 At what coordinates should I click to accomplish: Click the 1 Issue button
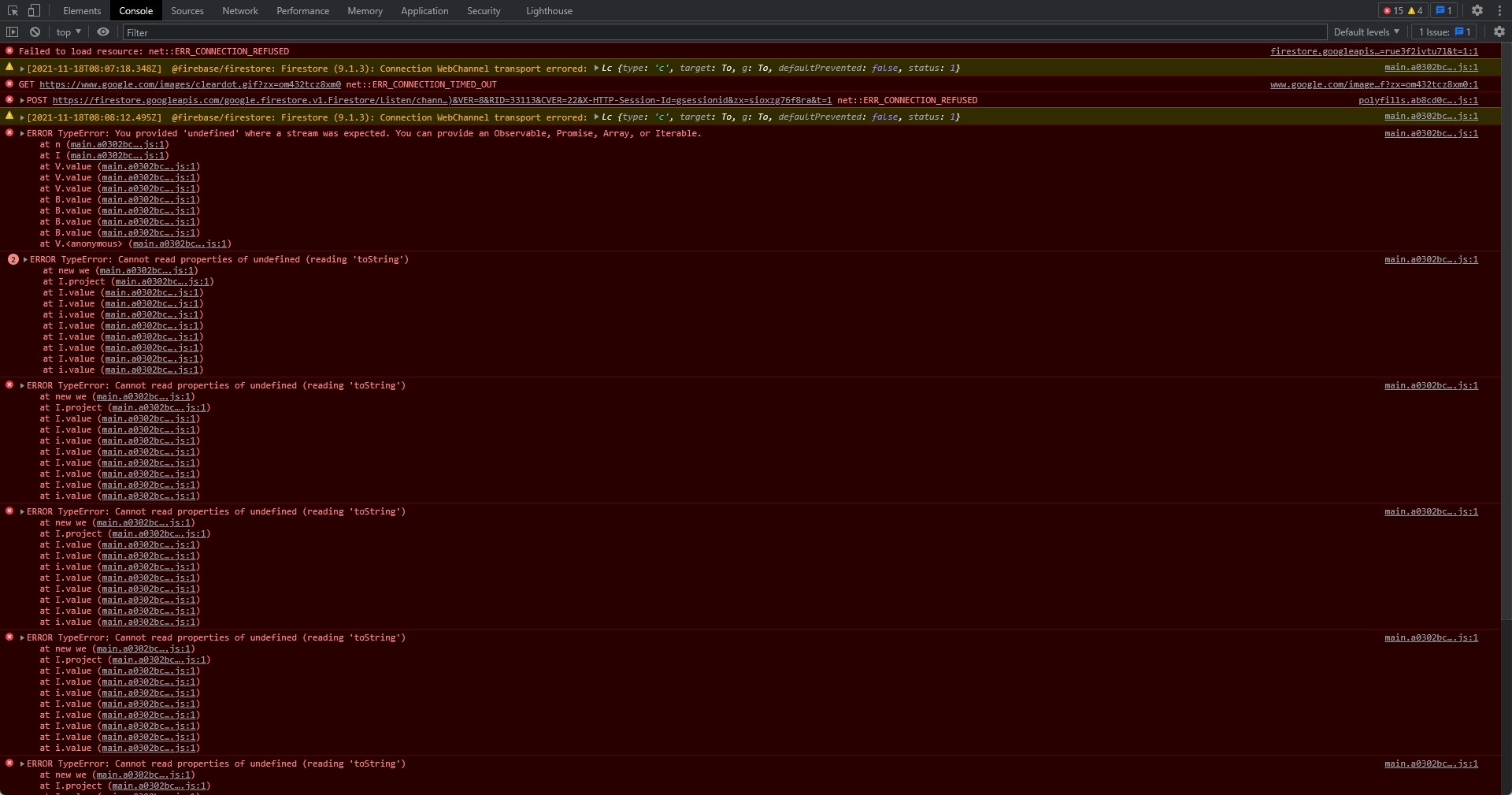click(x=1443, y=32)
